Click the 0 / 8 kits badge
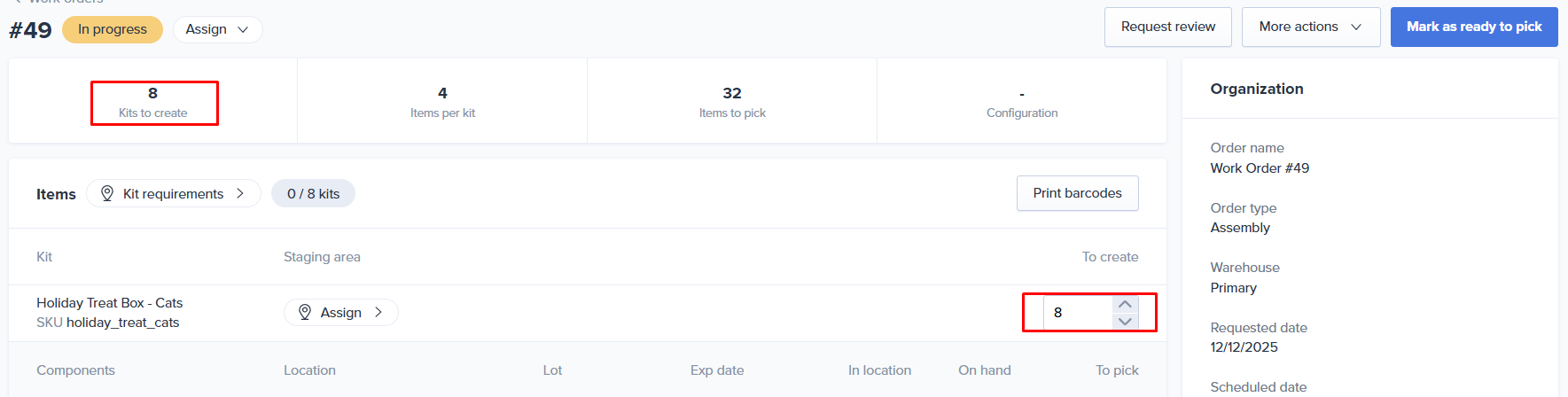This screenshot has width=1568, height=397. point(313,193)
